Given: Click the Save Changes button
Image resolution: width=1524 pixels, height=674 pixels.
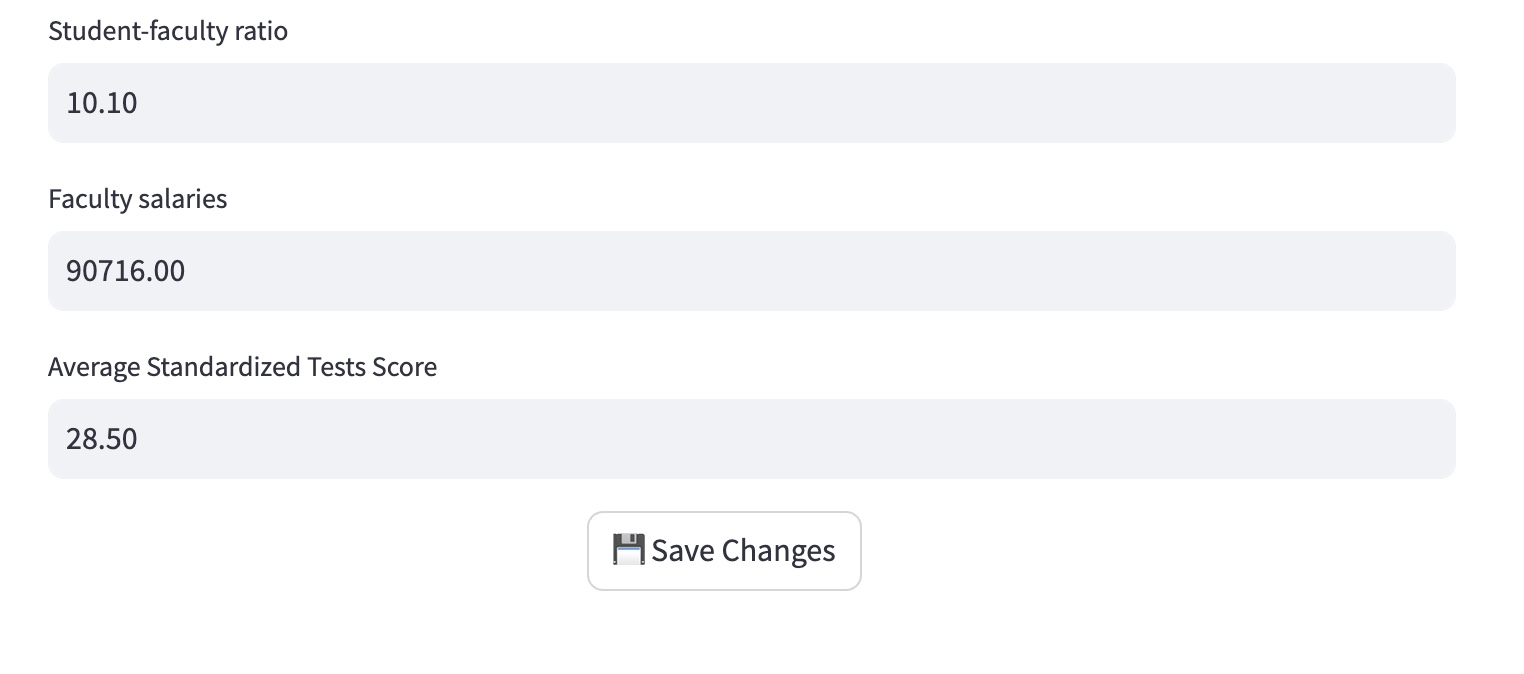Looking at the screenshot, I should [724, 551].
